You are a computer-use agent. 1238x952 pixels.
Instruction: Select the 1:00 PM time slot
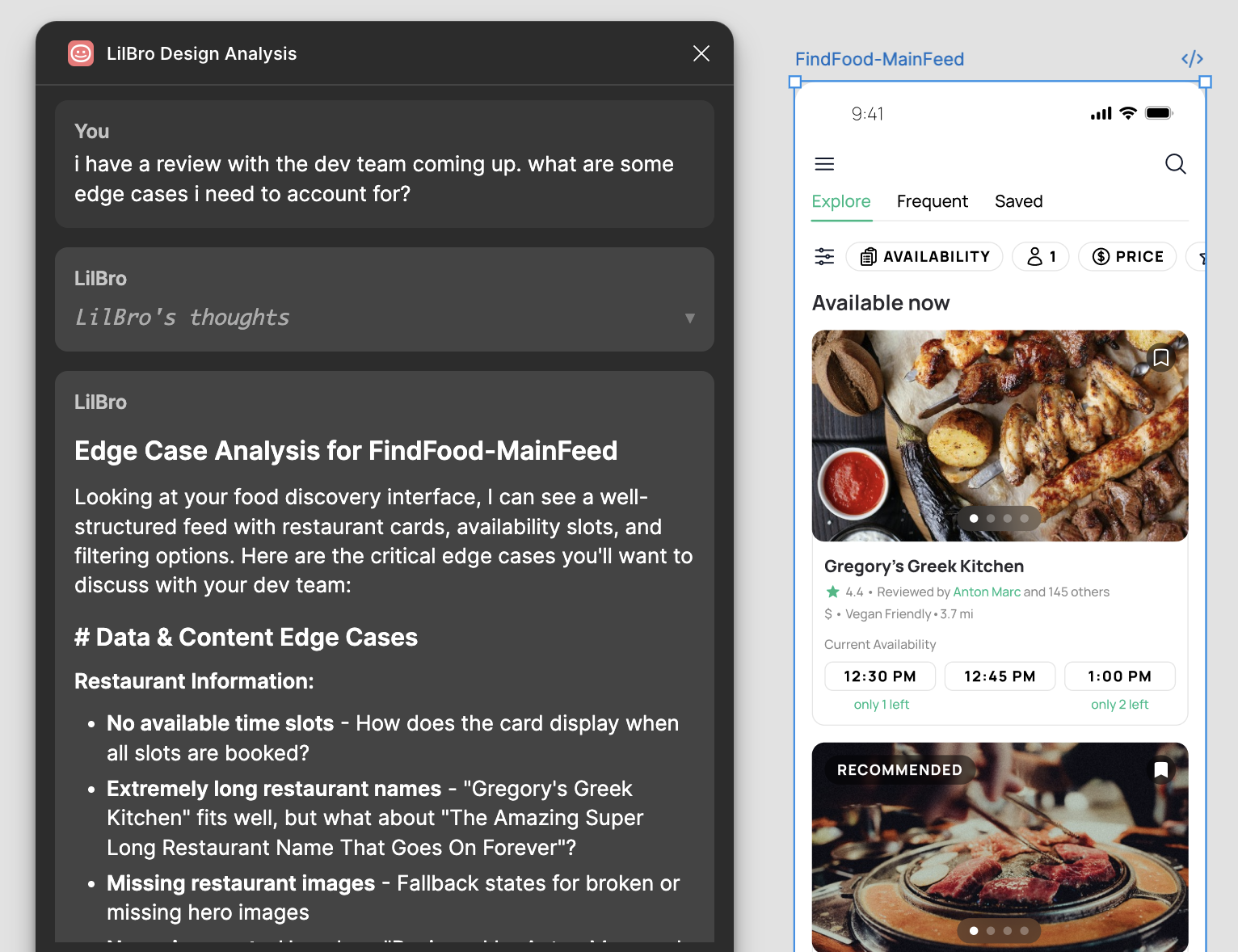coord(1120,676)
